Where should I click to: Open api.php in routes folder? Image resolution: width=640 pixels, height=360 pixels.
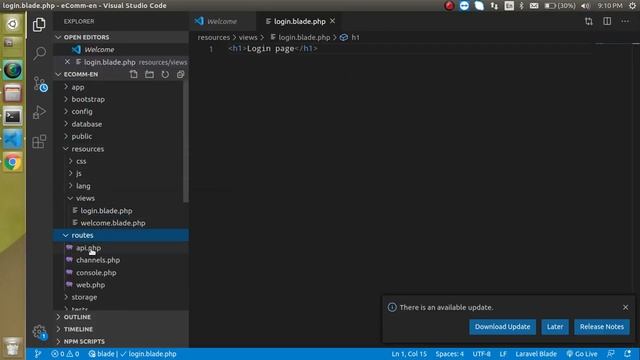click(x=121, y=248)
